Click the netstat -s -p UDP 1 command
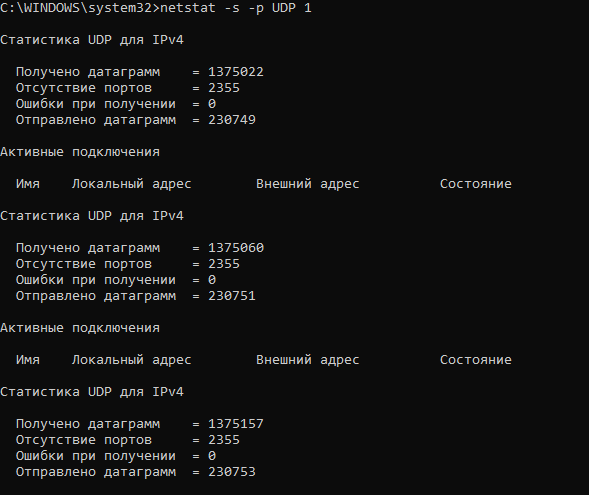 236,8
